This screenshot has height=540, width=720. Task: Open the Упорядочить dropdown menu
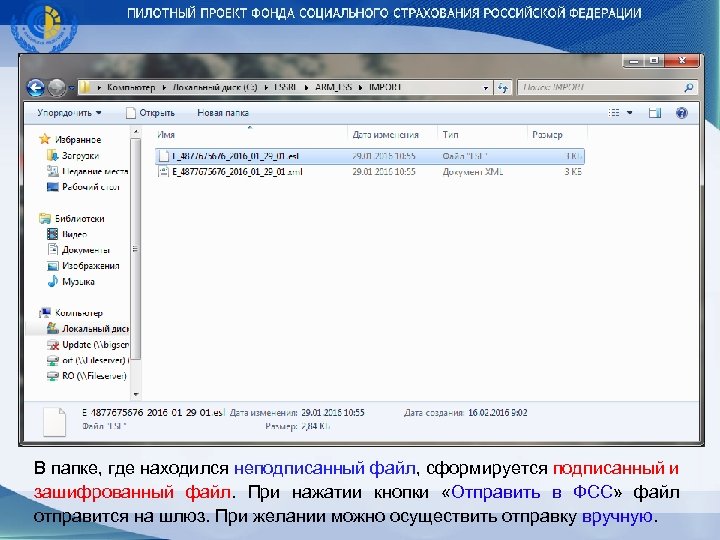coord(69,113)
